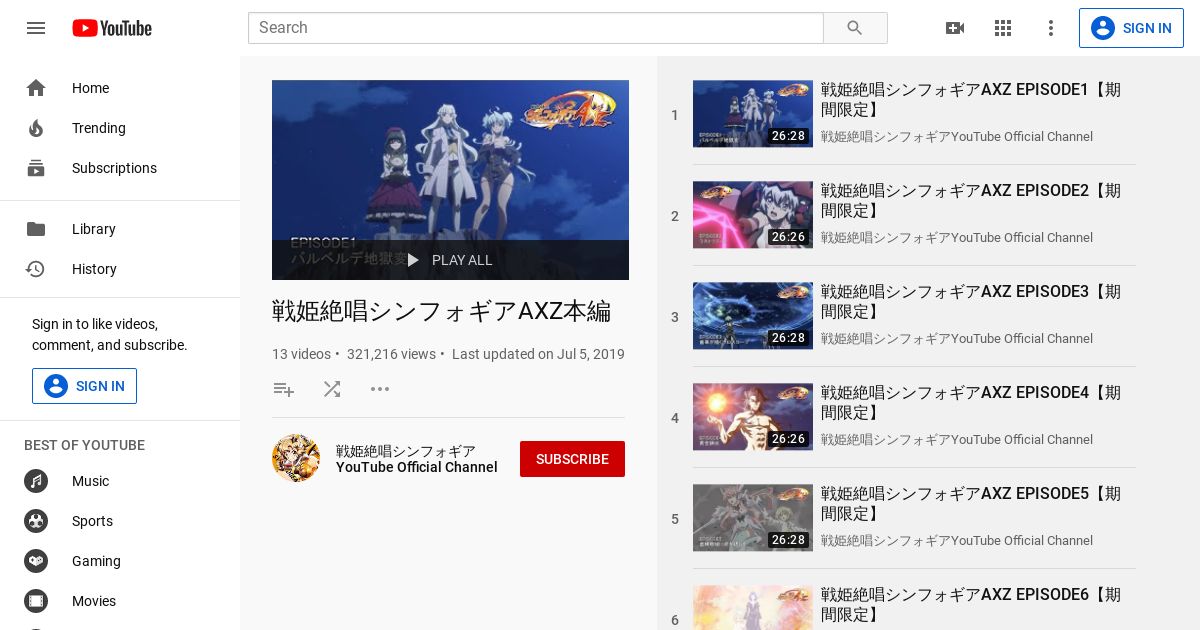Click the Subscriptions sidebar icon
This screenshot has height=630, width=1200.
coord(36,168)
